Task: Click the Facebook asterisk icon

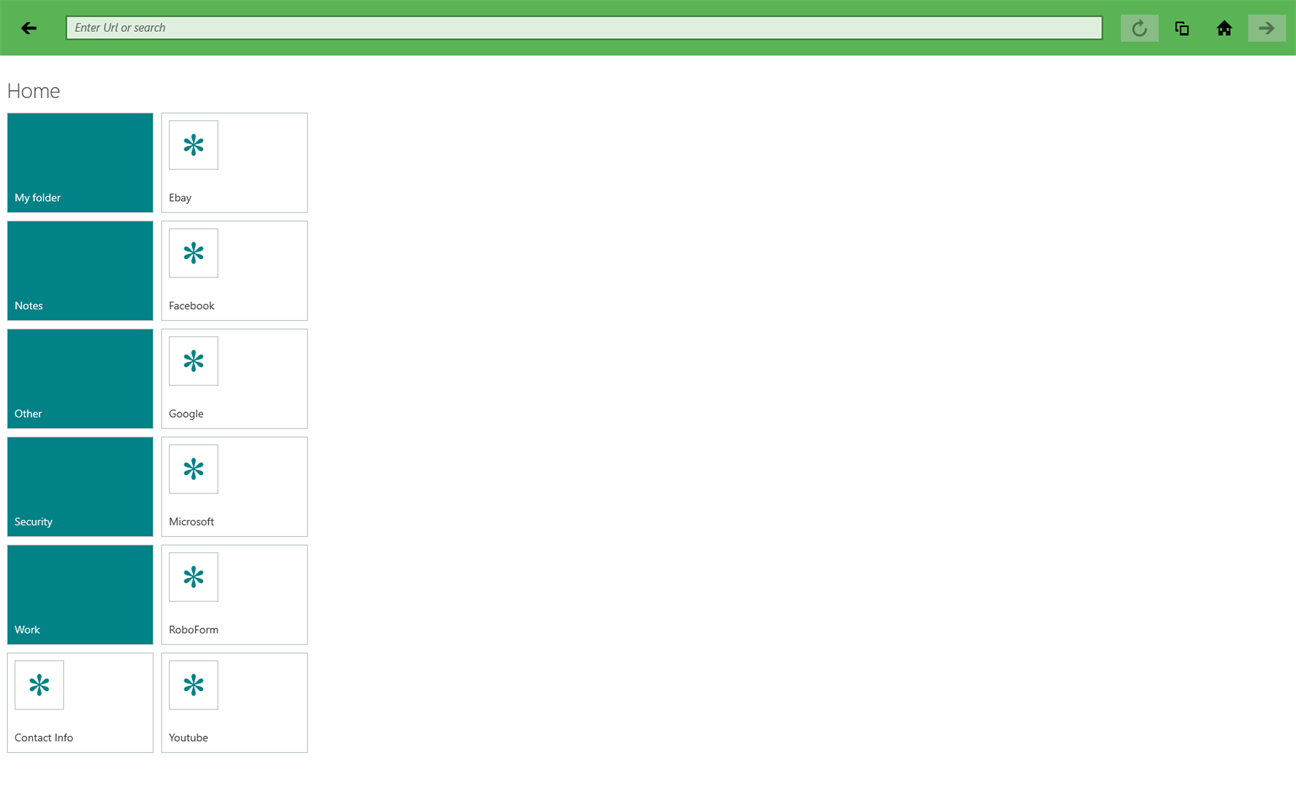Action: (193, 253)
